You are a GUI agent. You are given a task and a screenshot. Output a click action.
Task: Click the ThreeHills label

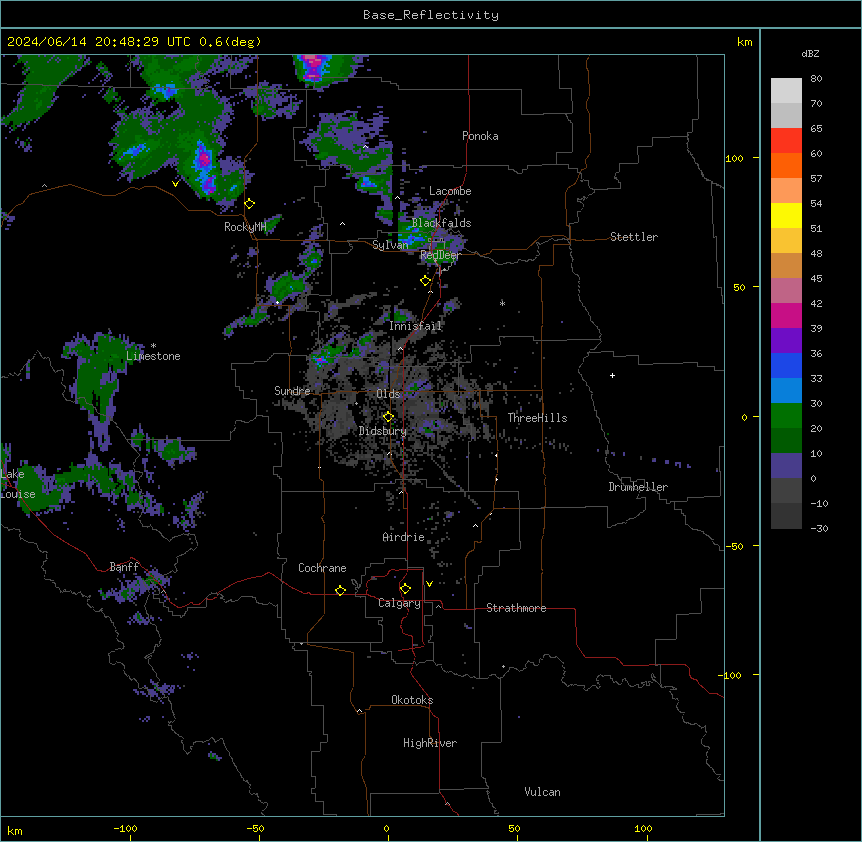(x=538, y=418)
